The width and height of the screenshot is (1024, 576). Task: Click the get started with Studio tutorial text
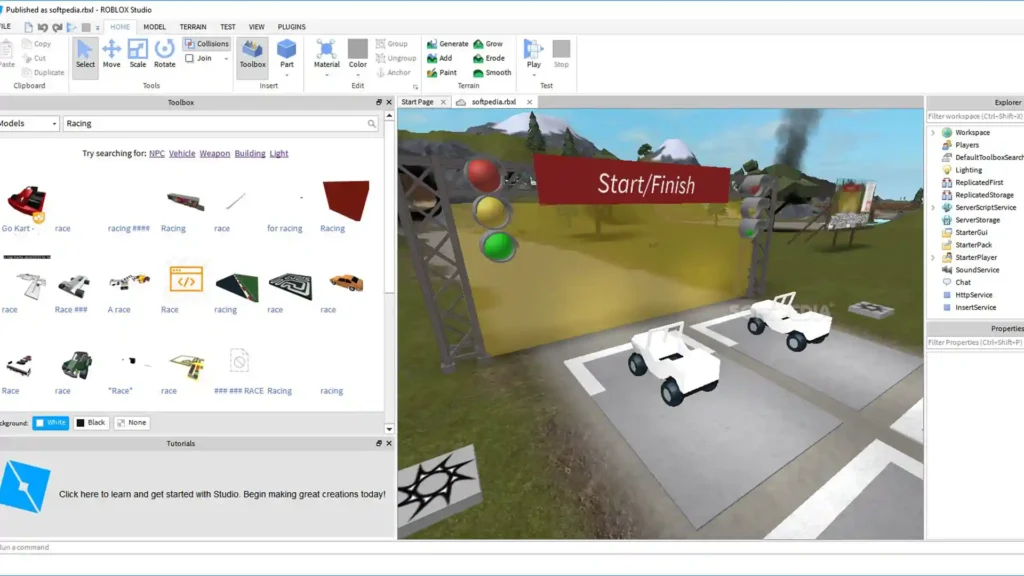pos(222,494)
